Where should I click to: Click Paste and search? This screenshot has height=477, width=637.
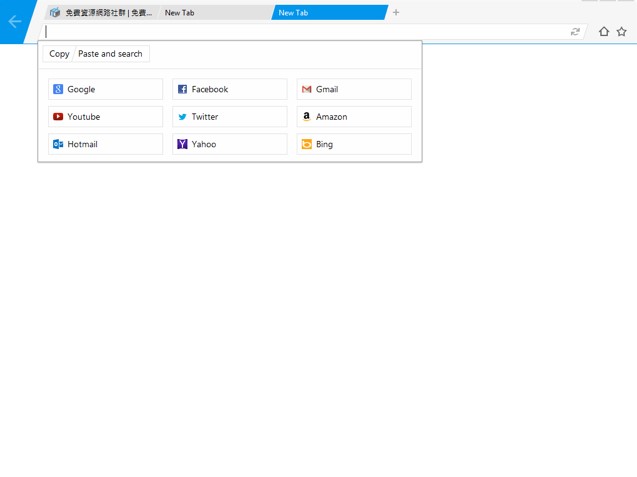[110, 54]
